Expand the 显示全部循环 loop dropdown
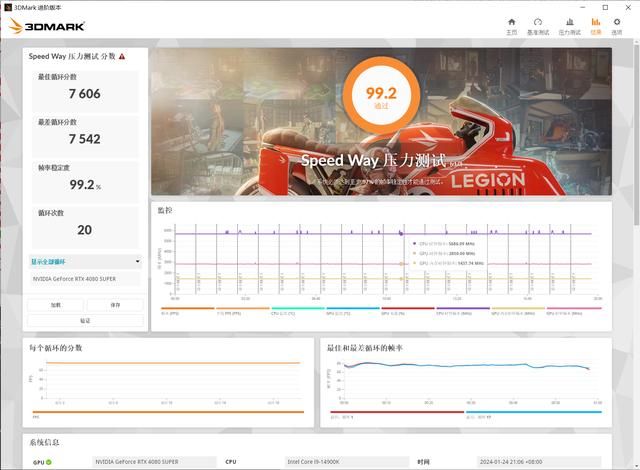Image resolution: width=640 pixels, height=470 pixels. coord(85,262)
